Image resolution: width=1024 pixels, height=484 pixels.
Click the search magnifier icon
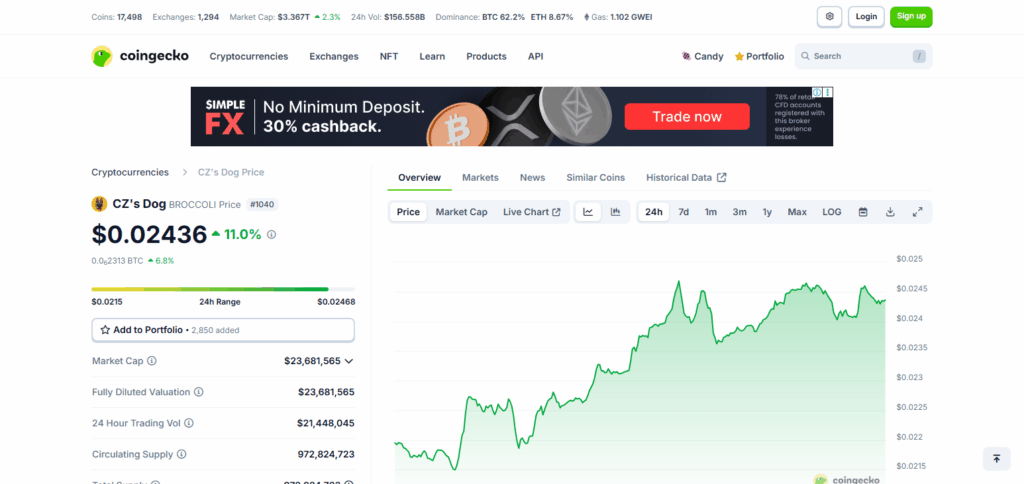[805, 56]
